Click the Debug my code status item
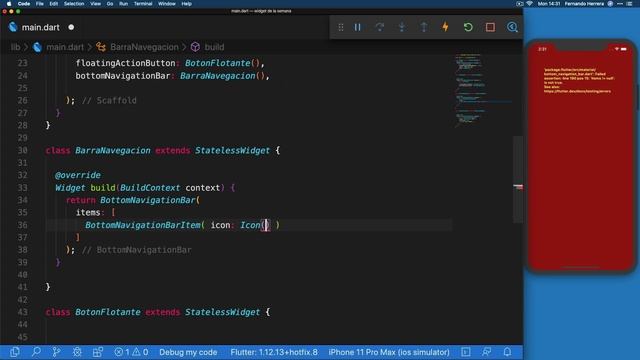 (x=188, y=352)
